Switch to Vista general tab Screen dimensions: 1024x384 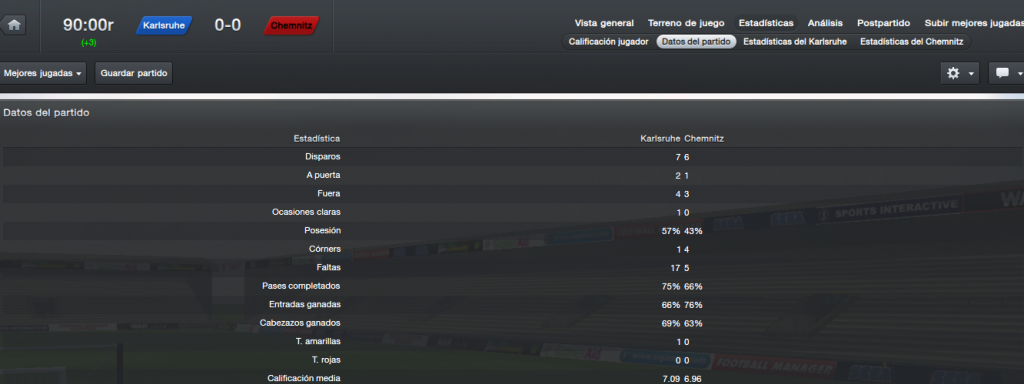[604, 23]
